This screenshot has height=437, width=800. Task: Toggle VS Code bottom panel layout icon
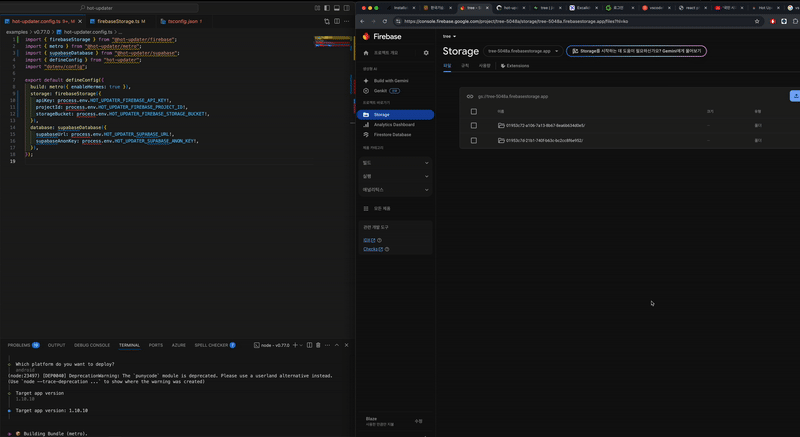click(337, 8)
